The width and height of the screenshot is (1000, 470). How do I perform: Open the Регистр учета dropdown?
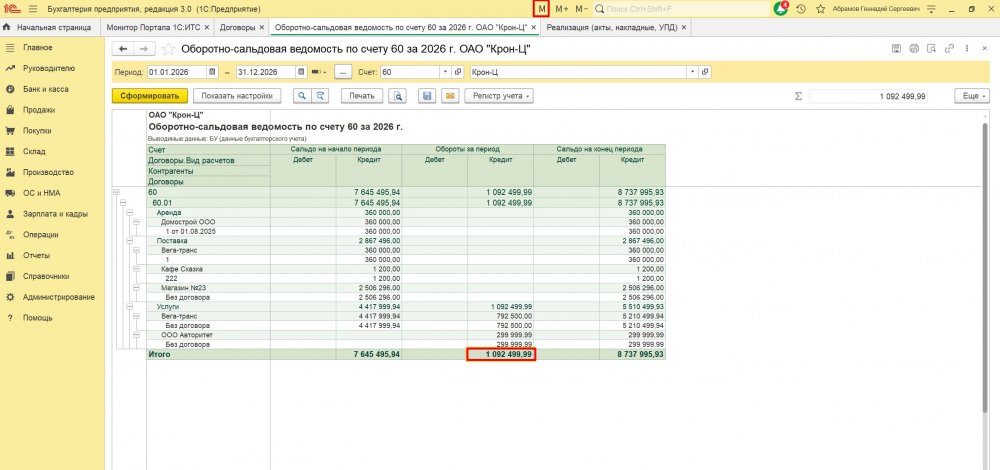pos(499,96)
